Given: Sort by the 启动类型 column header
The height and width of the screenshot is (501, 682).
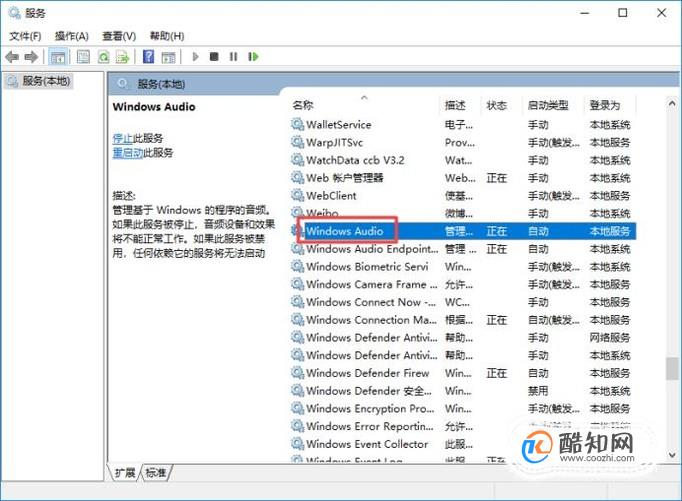Looking at the screenshot, I should coord(548,105).
